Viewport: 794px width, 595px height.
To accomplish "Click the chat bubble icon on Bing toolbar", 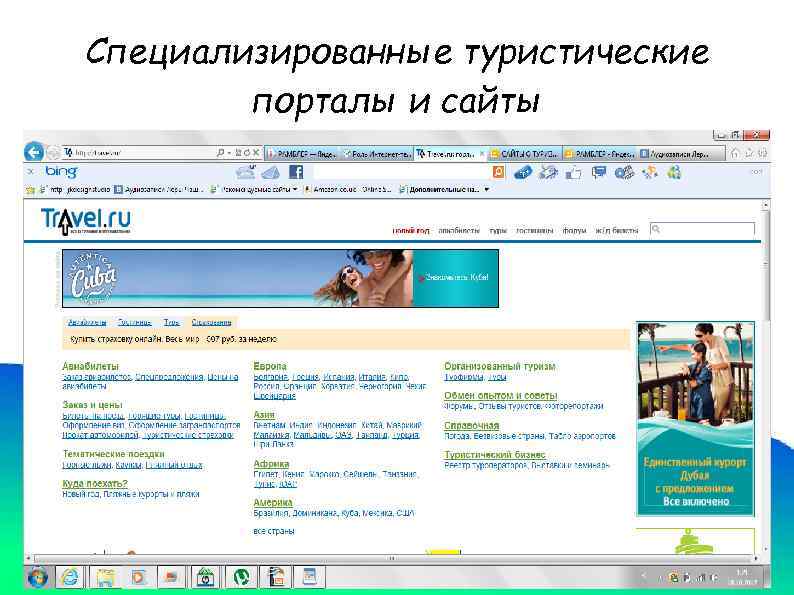I will [x=599, y=173].
